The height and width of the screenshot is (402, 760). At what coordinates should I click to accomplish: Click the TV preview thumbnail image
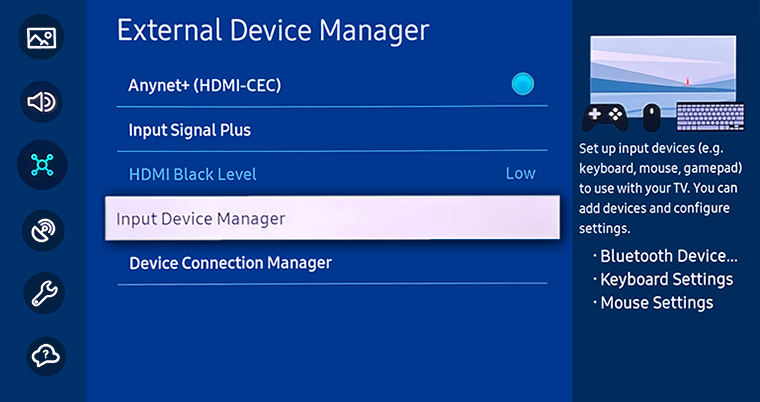[663, 76]
